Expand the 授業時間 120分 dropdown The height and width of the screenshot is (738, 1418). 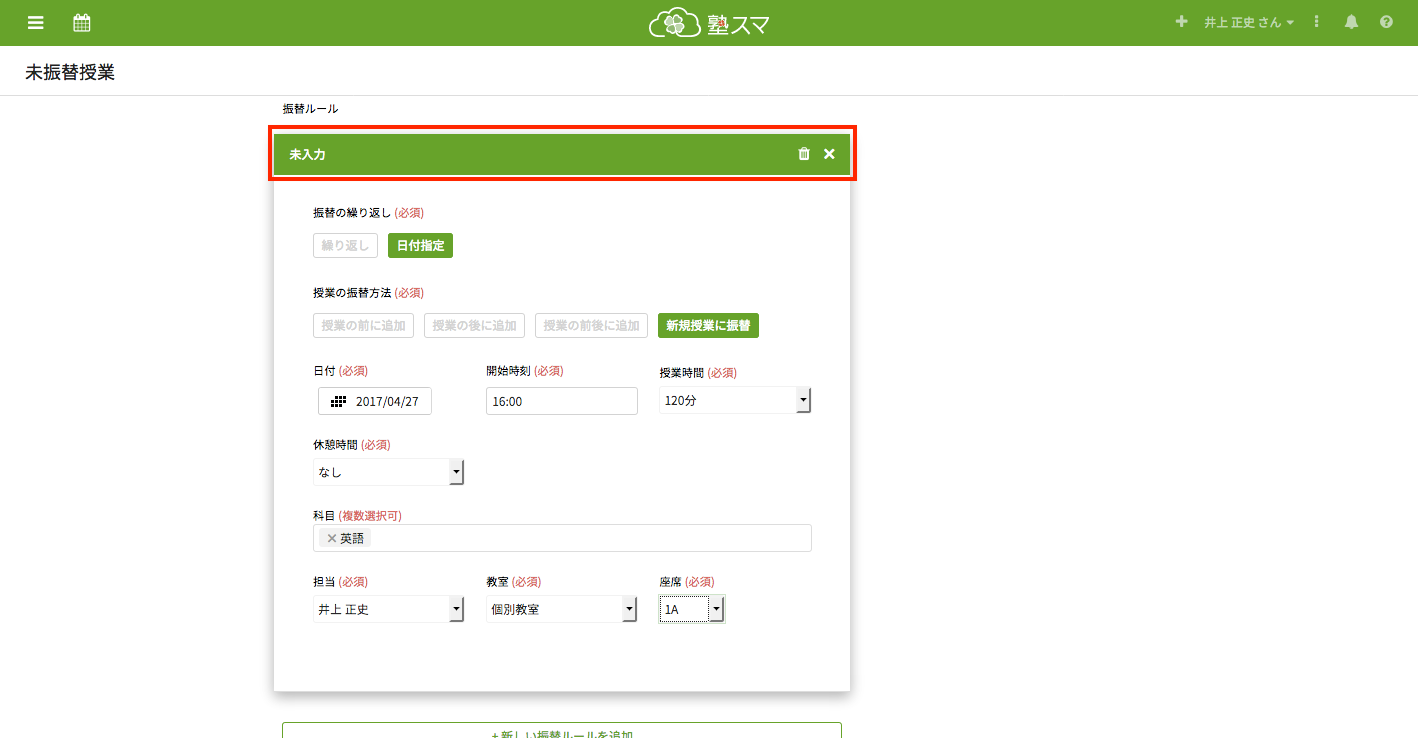(x=734, y=401)
